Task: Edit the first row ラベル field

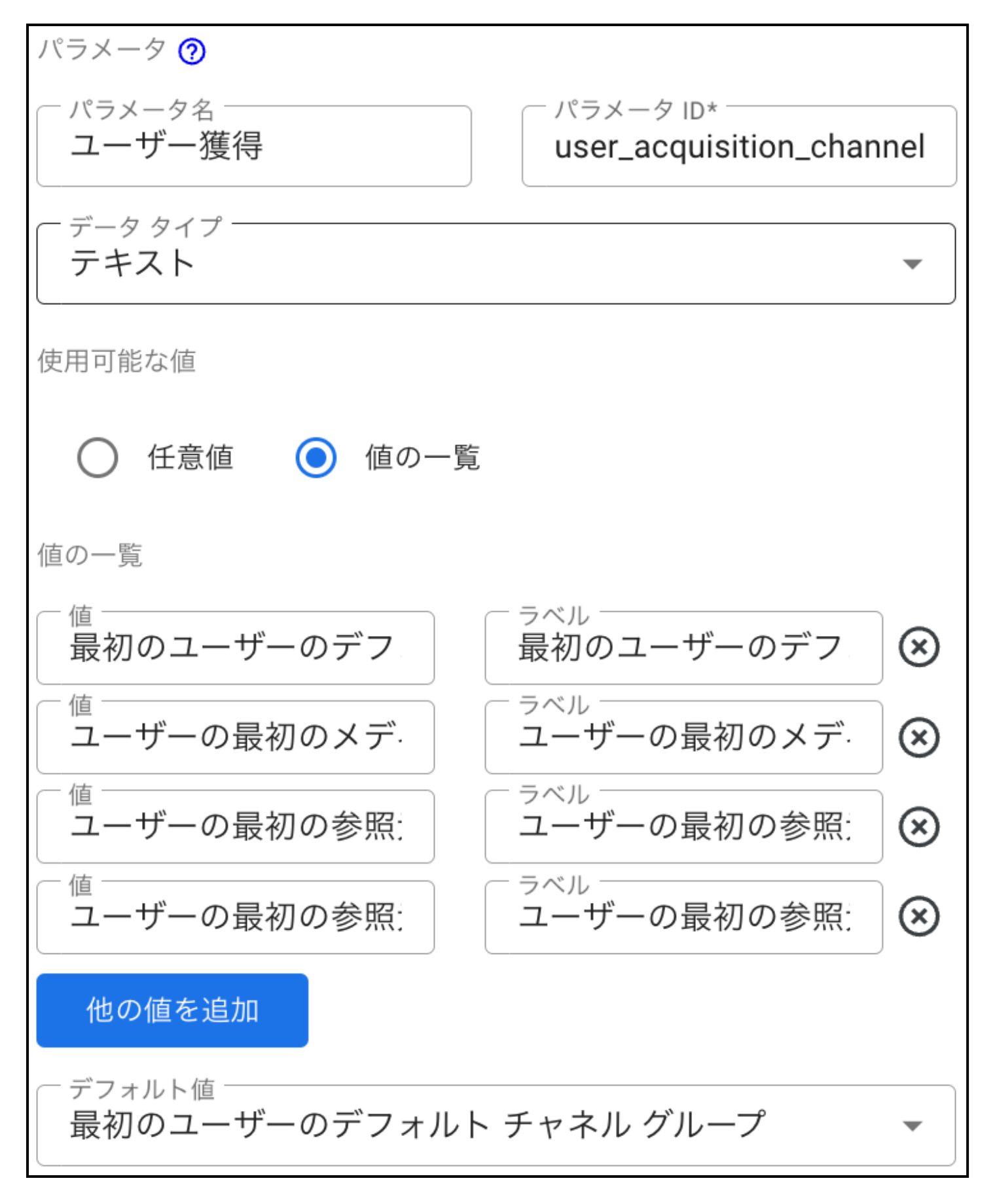Action: (683, 648)
